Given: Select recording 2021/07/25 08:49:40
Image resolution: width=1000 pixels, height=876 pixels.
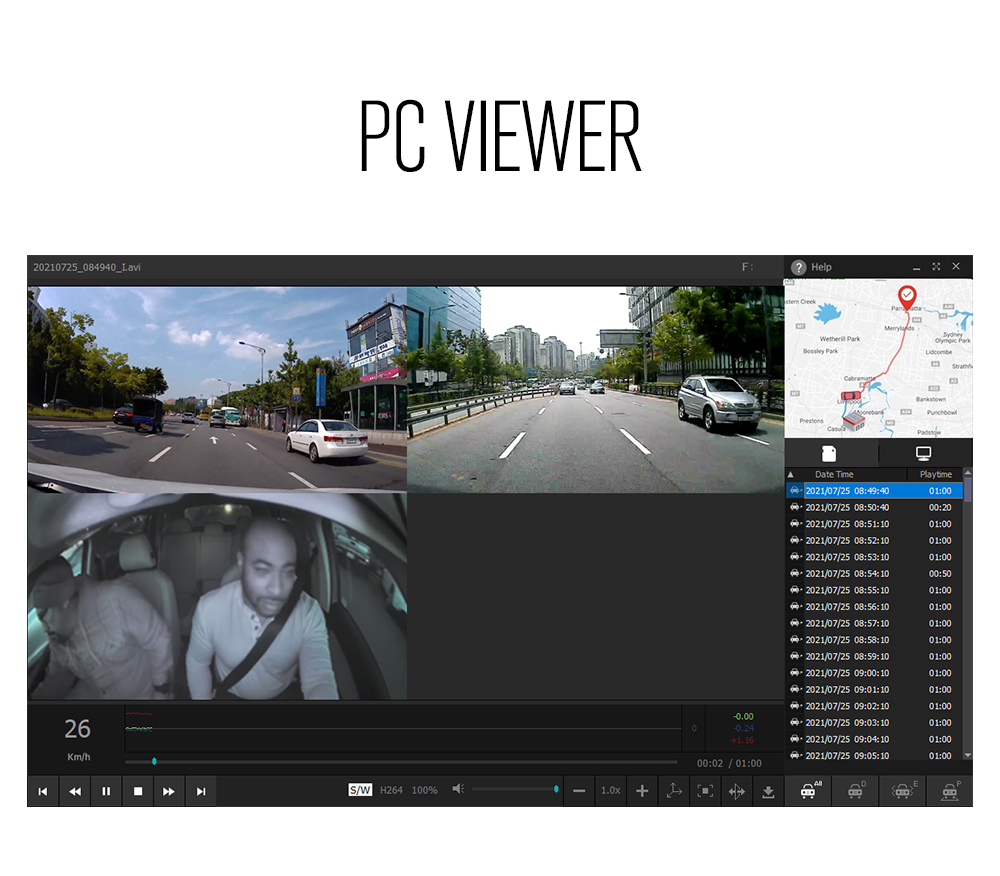Looking at the screenshot, I should coord(874,491).
